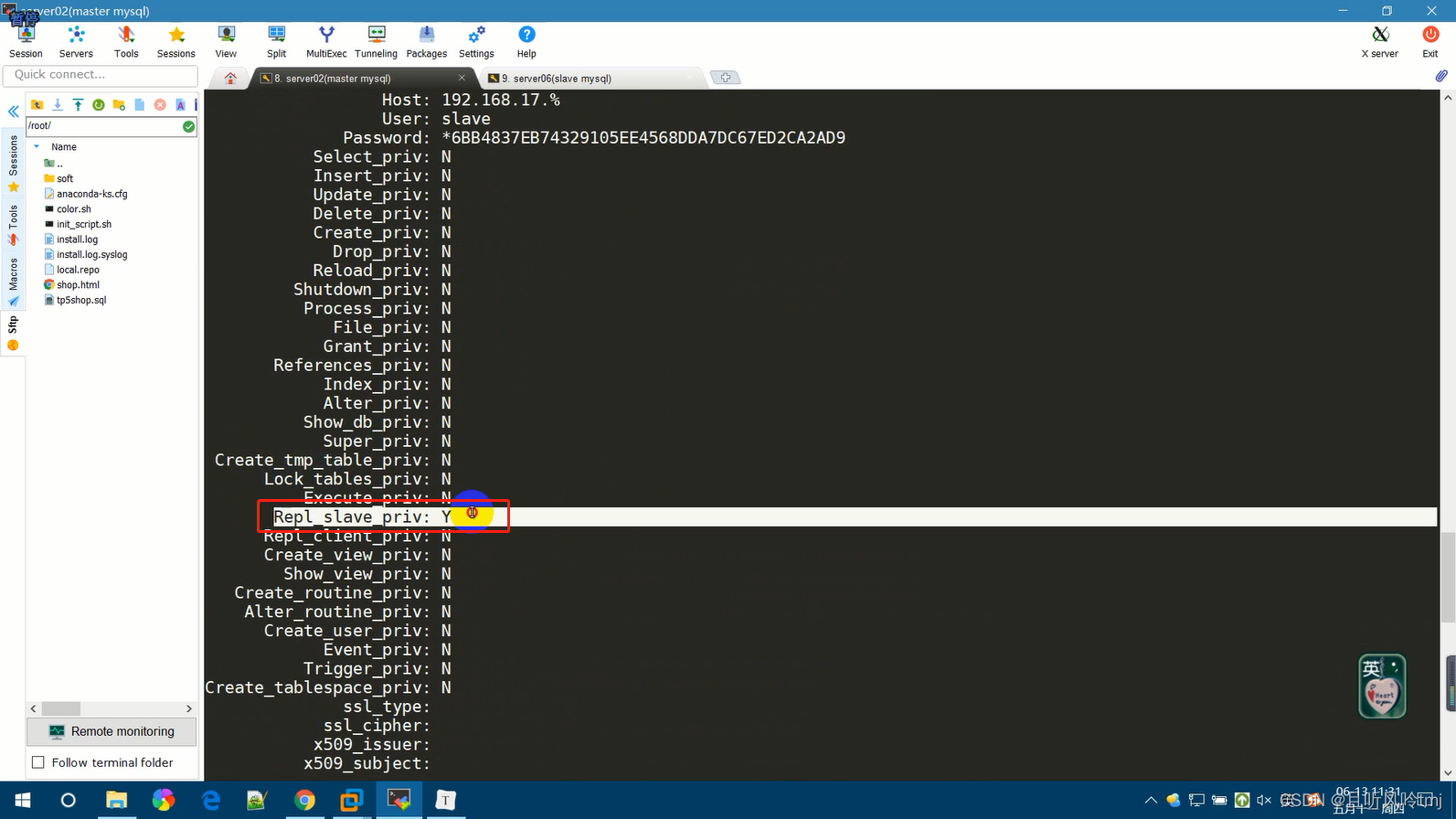This screenshot has height=819, width=1456.
Task: Create a new file in SFTP panel
Action: [x=139, y=105]
